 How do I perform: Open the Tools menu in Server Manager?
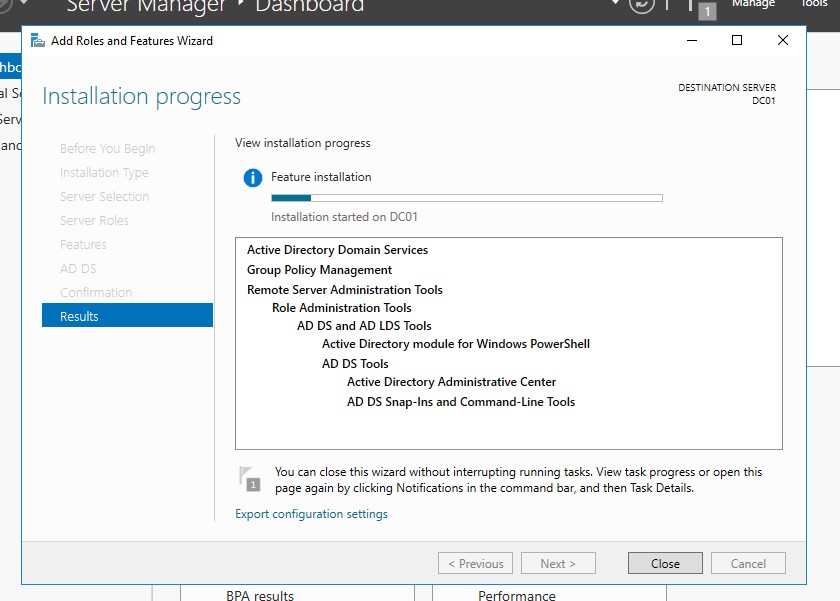point(814,4)
